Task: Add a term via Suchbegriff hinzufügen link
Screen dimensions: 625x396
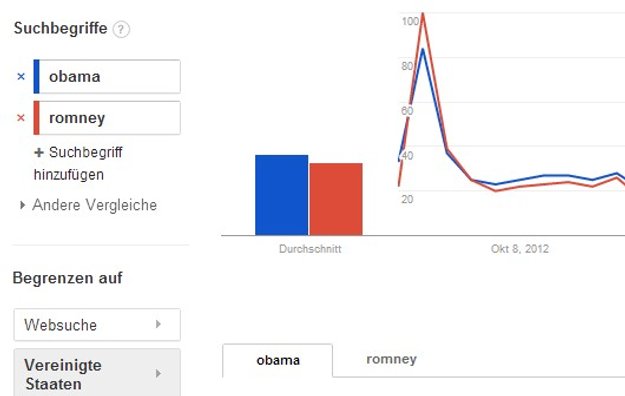Action: [78, 164]
